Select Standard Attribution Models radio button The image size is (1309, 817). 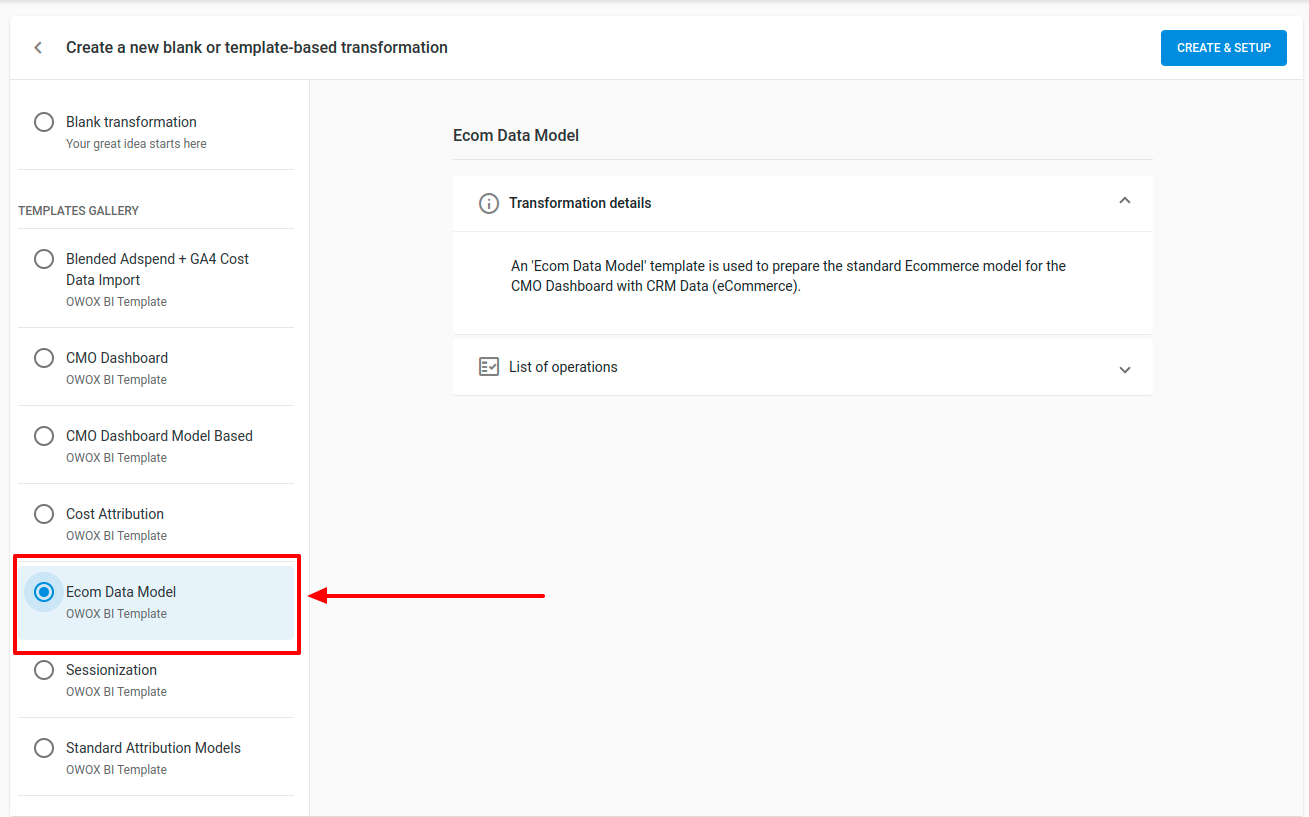click(x=44, y=748)
